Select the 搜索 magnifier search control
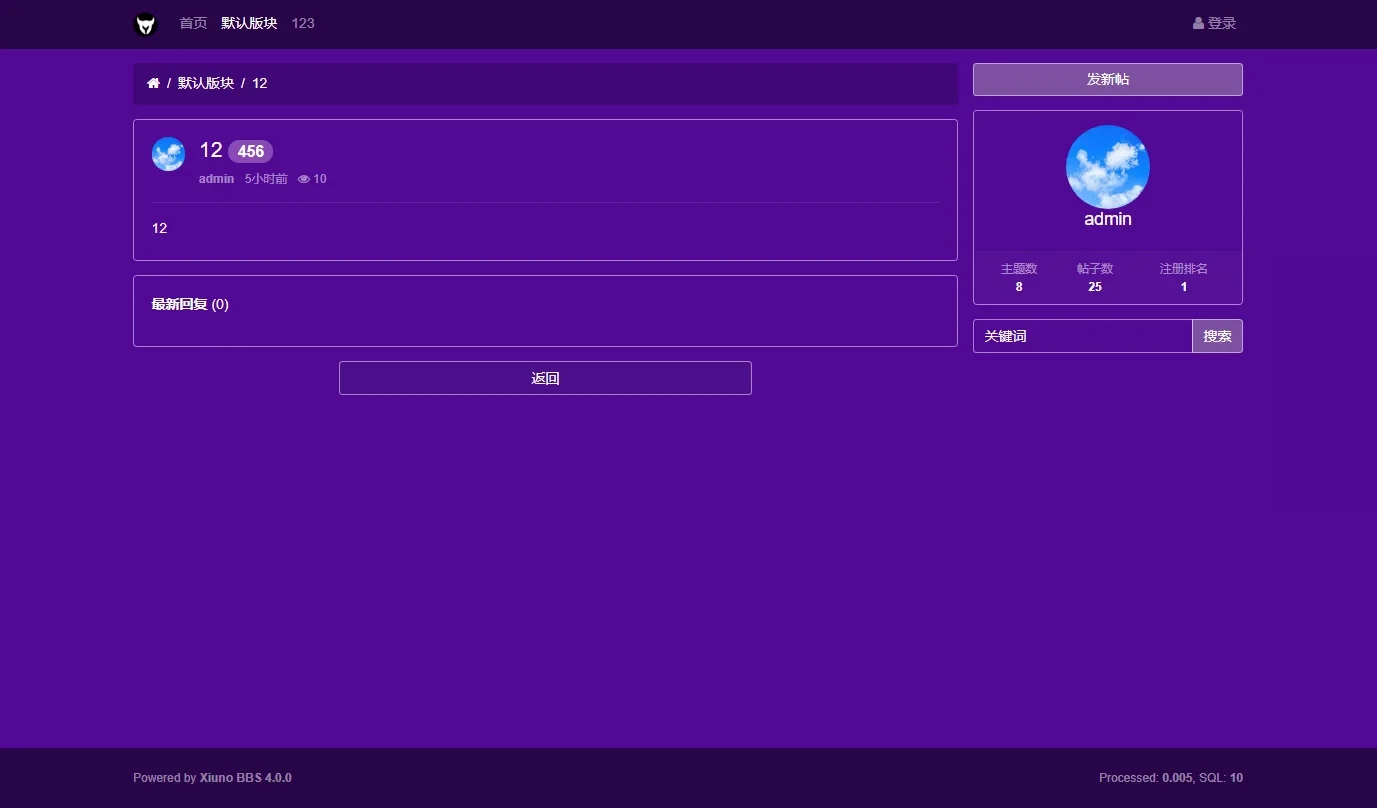Screen dimensions: 1377x808 pyautogui.click(x=1217, y=336)
